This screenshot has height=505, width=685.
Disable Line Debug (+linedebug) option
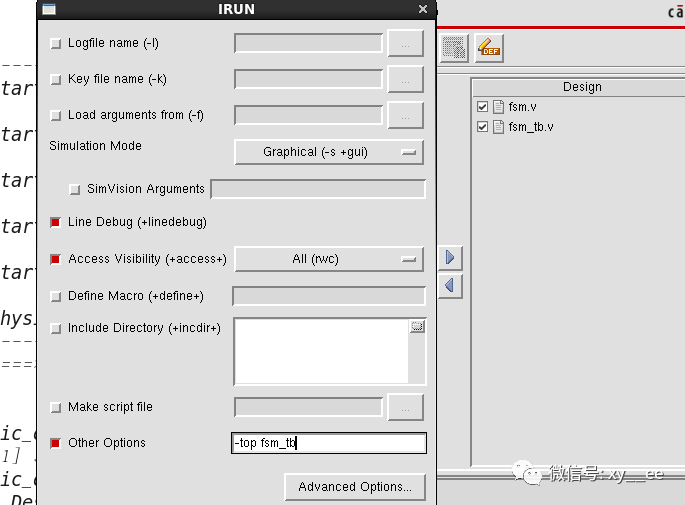55,222
